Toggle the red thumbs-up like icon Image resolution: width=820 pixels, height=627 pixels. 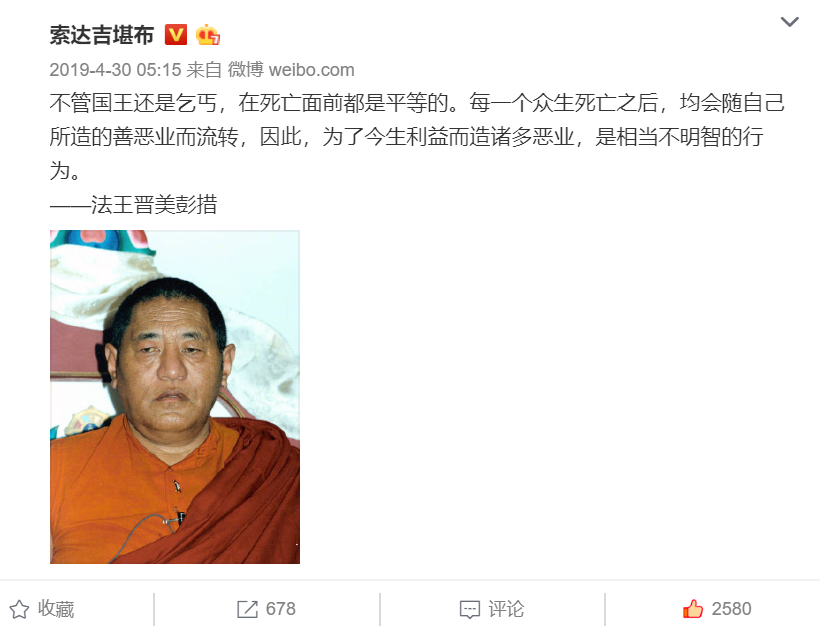point(693,609)
